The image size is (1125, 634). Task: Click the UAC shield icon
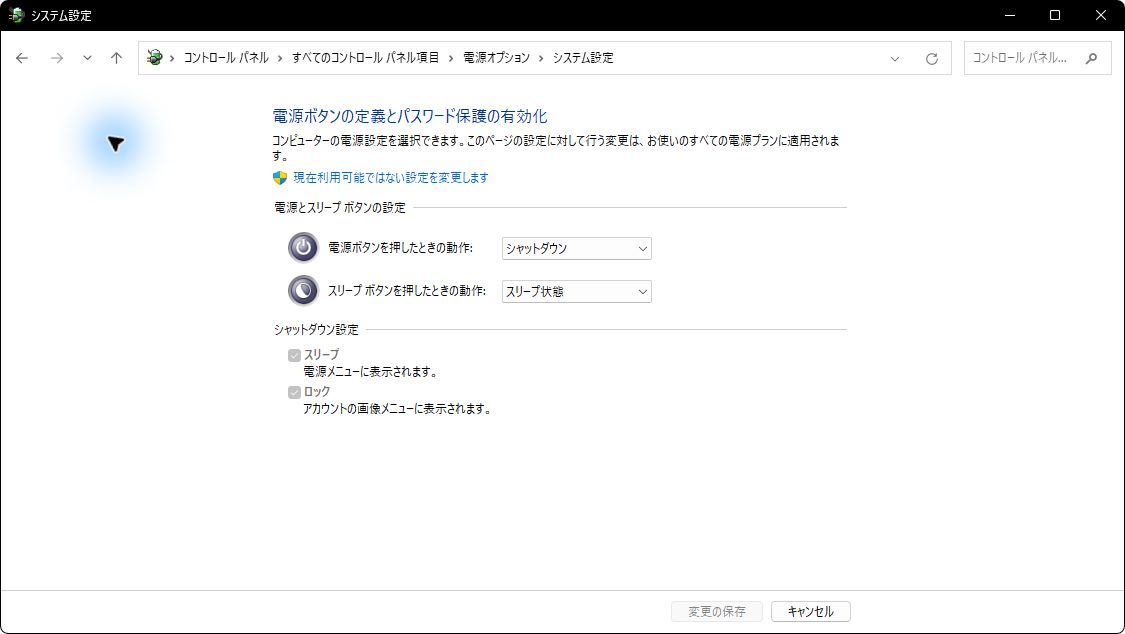(280, 177)
